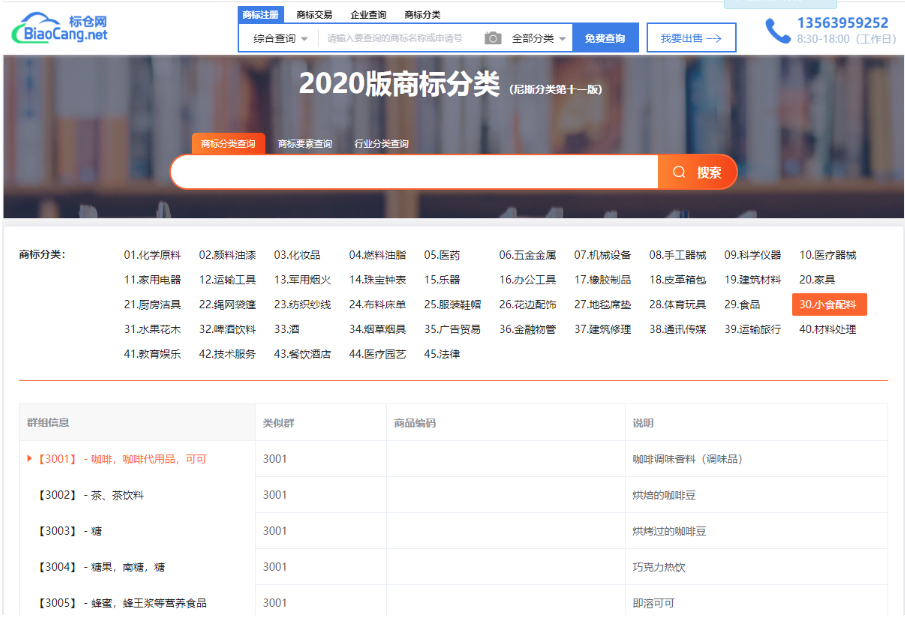Switch to the 商标交易 top tab
This screenshot has width=905, height=639.
[x=314, y=15]
